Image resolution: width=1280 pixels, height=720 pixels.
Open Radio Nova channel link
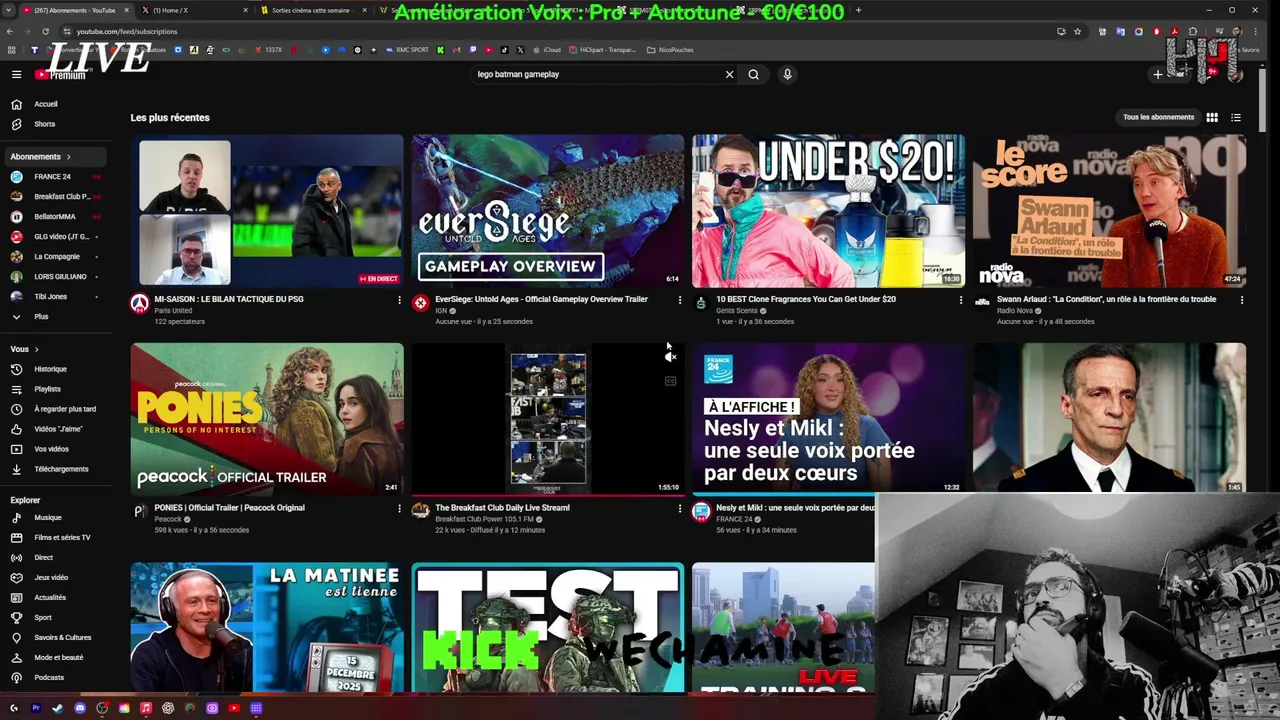click(1015, 311)
